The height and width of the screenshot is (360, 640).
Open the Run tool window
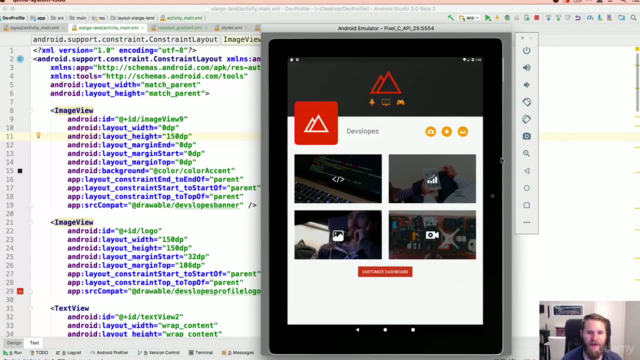[x=13, y=353]
